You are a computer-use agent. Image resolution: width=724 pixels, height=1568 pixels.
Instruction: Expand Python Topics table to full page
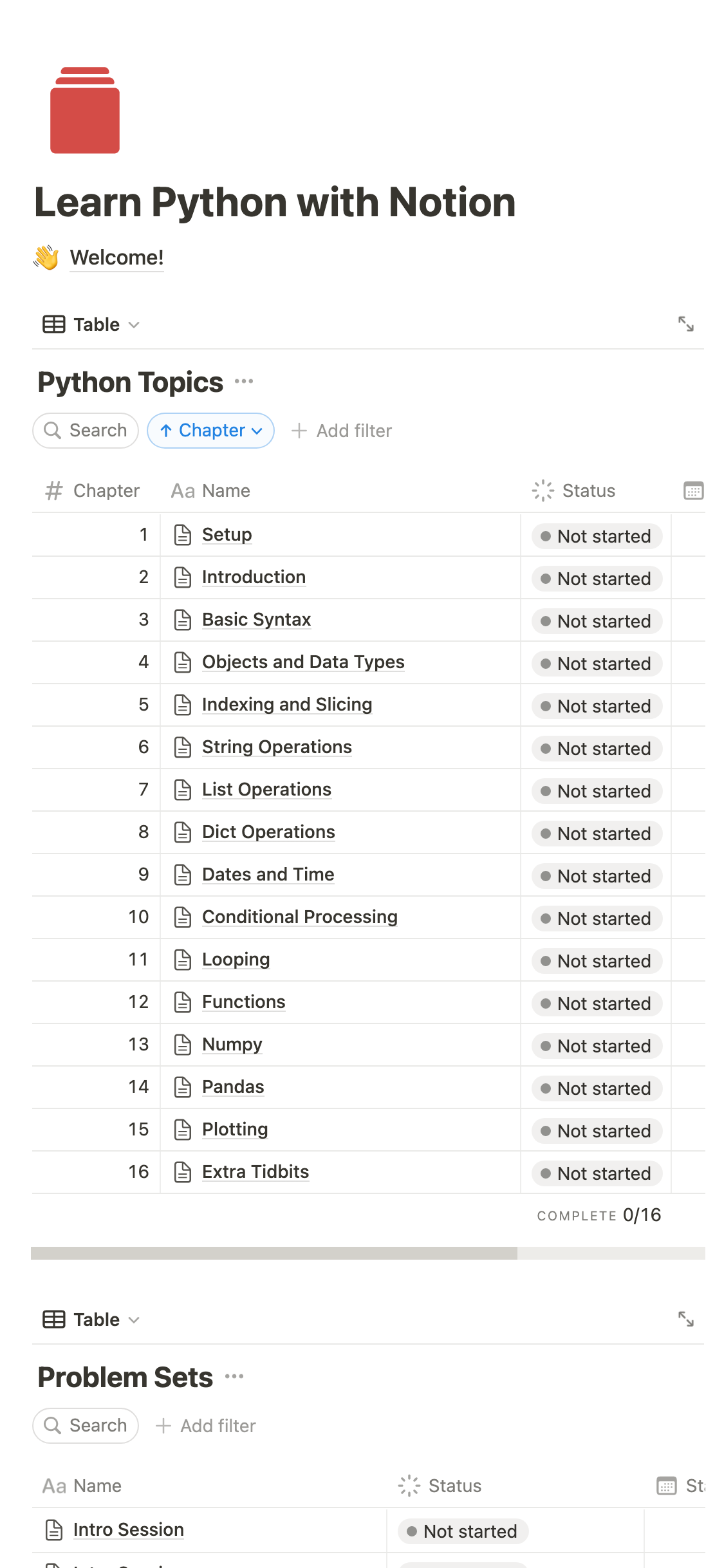pyautogui.click(x=686, y=324)
